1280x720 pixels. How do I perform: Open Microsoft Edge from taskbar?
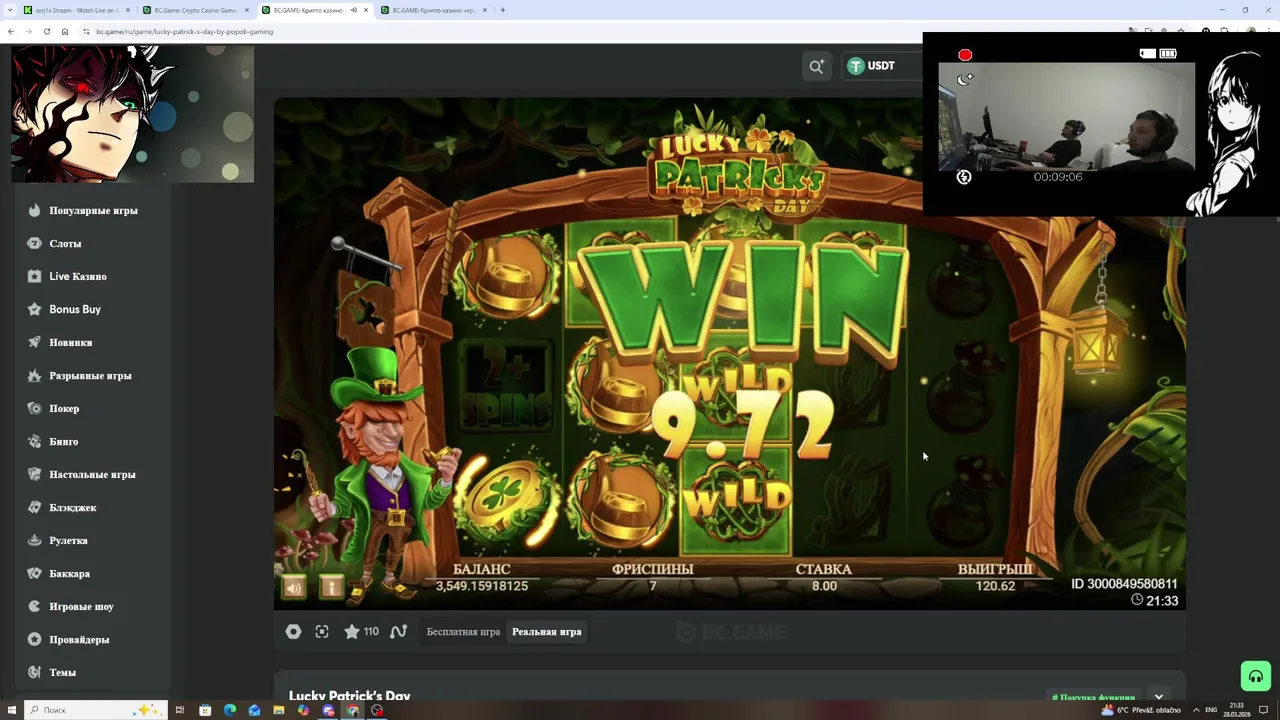[x=230, y=710]
